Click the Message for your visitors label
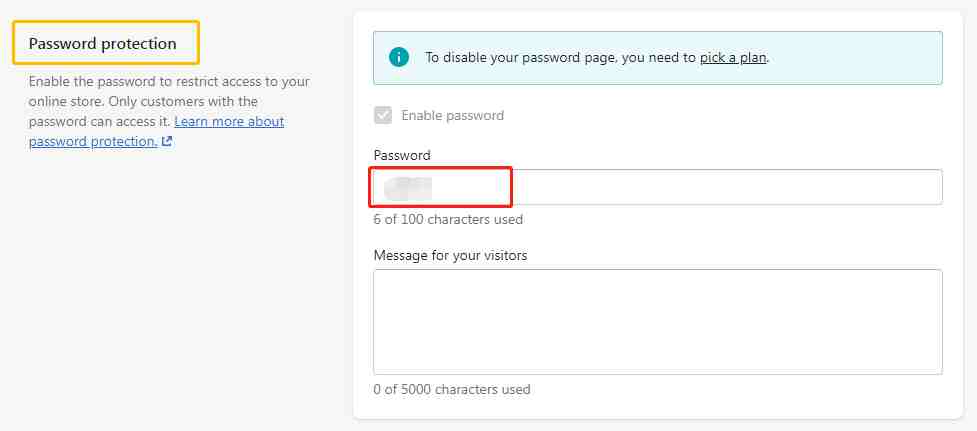 pyautogui.click(x=450, y=255)
